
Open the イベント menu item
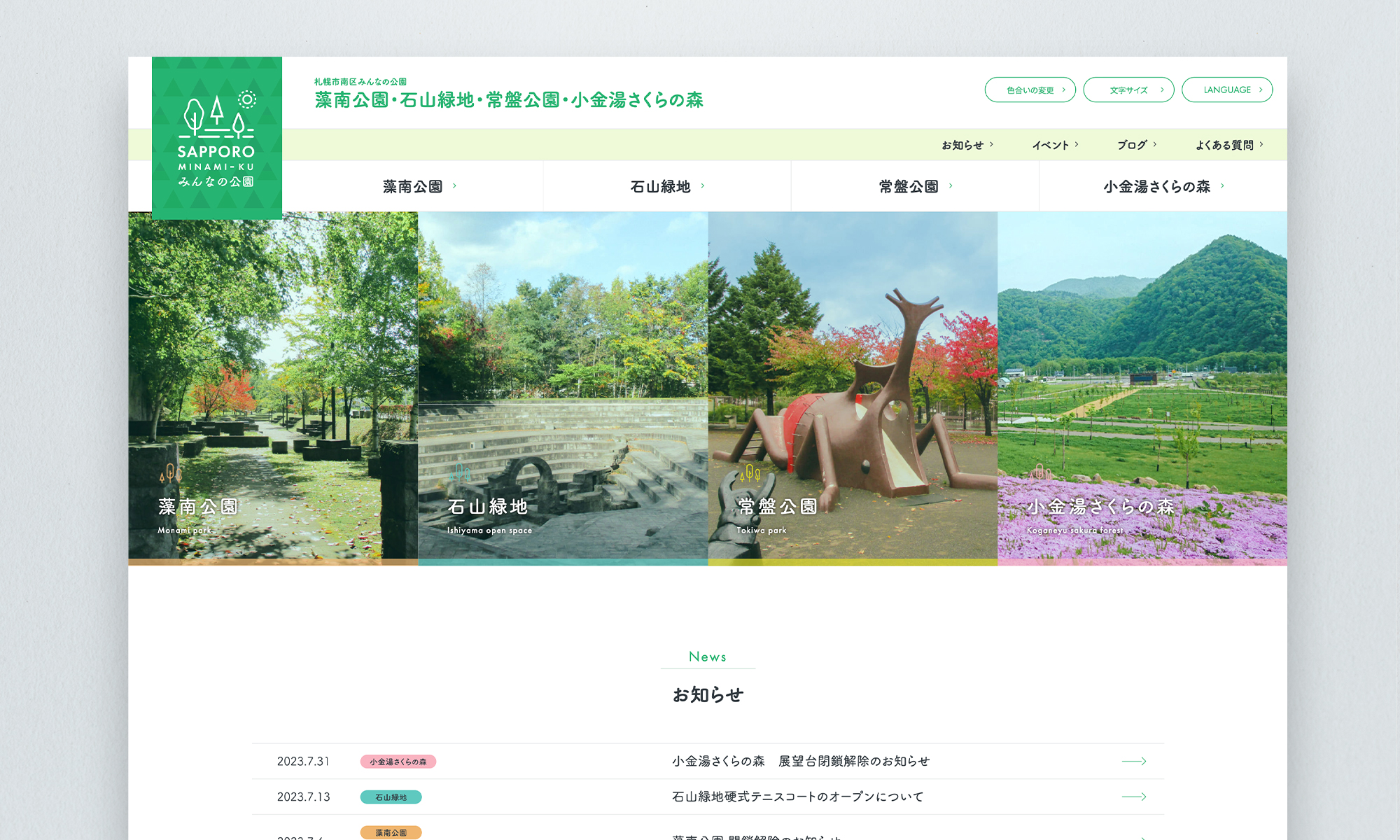pyautogui.click(x=1053, y=145)
